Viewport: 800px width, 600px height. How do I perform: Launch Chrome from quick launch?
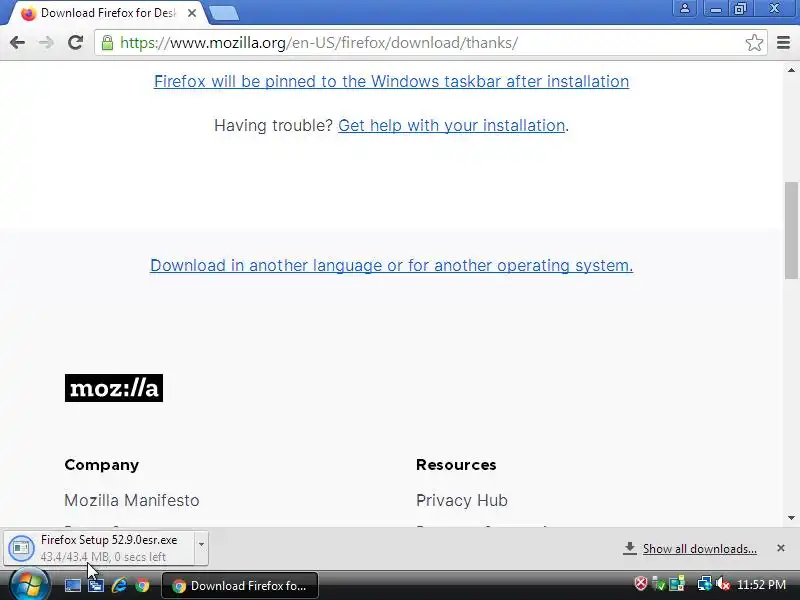(142, 585)
